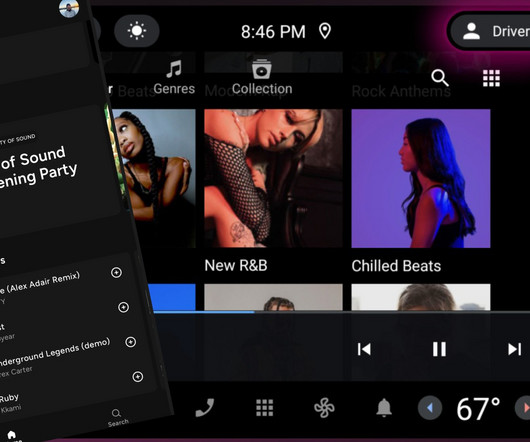The image size is (530, 442).
Task: Open the pink app grid icon
Action: click(x=491, y=78)
